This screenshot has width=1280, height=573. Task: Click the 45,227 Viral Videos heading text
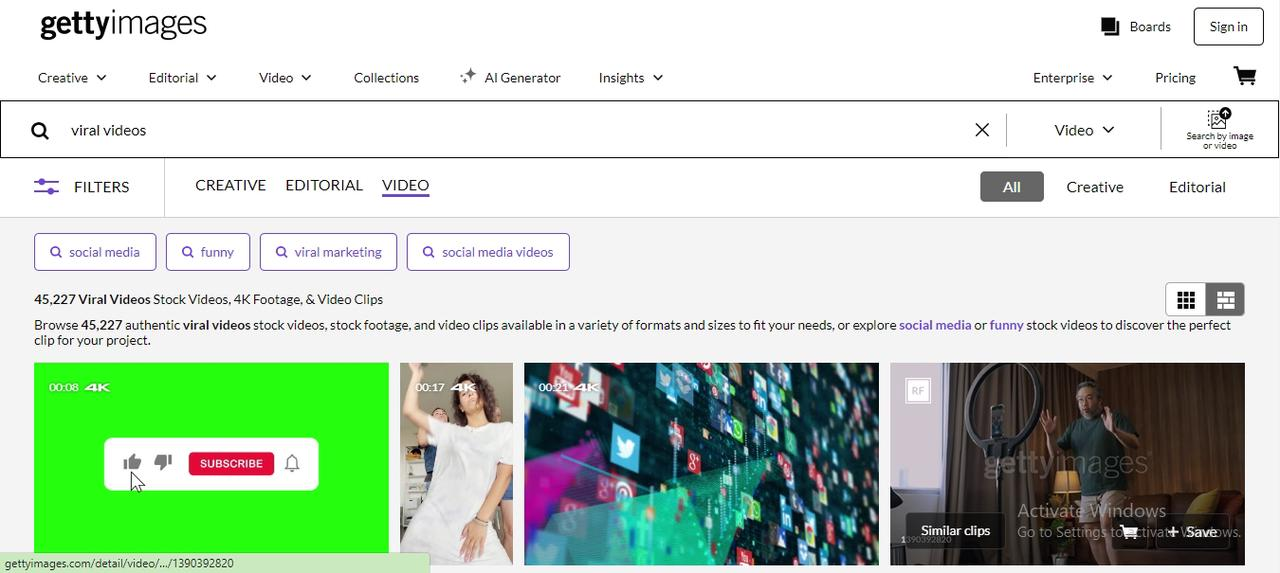pos(92,299)
